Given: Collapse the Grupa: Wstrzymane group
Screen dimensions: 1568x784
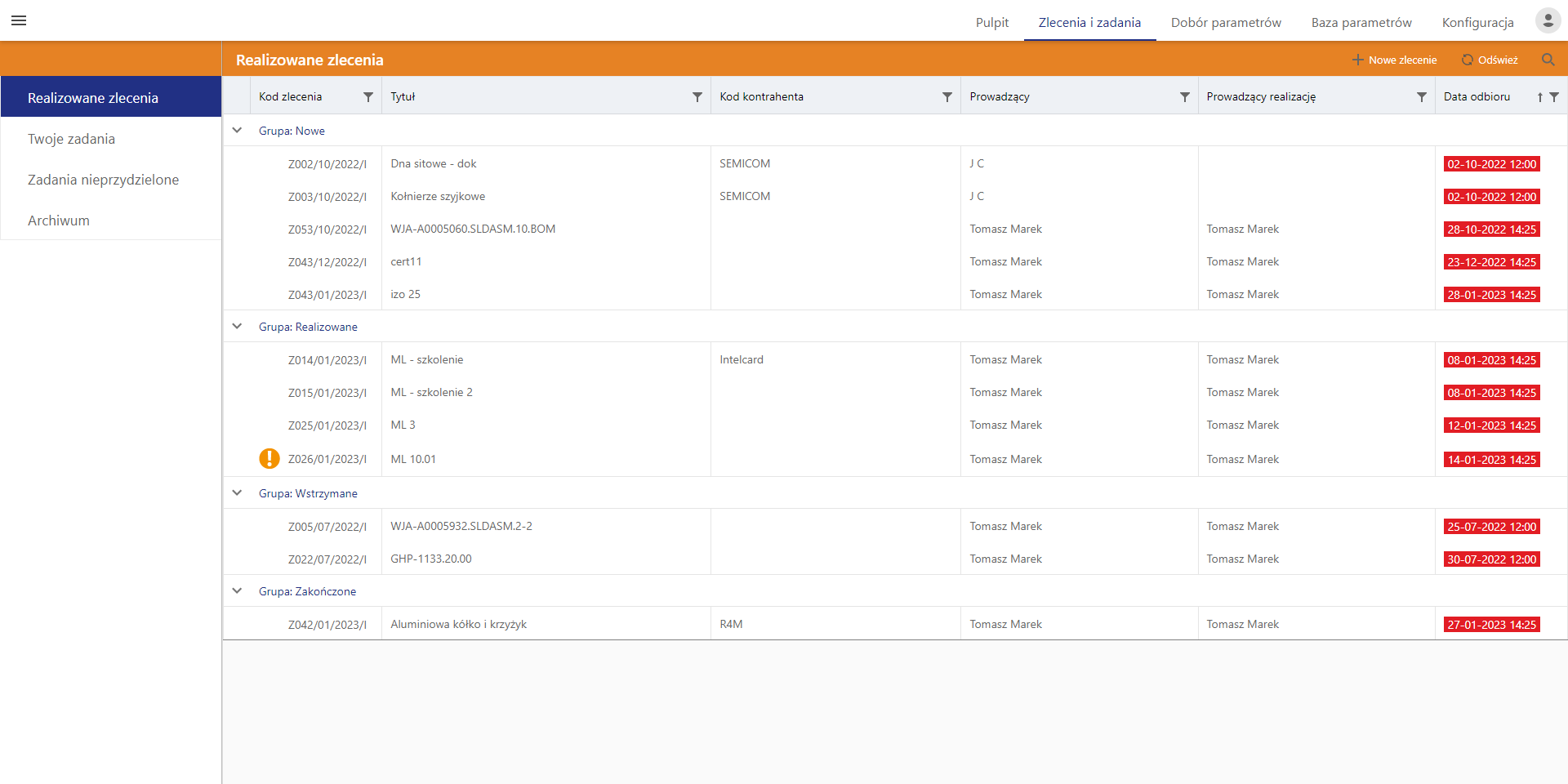Looking at the screenshot, I should [238, 493].
